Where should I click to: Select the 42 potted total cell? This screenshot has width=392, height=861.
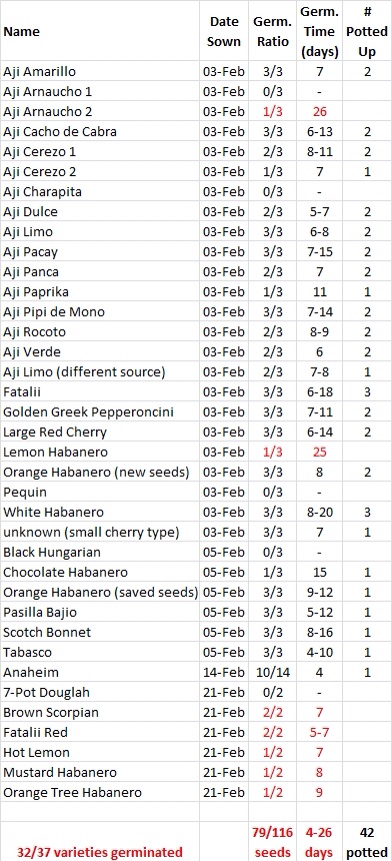click(367, 841)
